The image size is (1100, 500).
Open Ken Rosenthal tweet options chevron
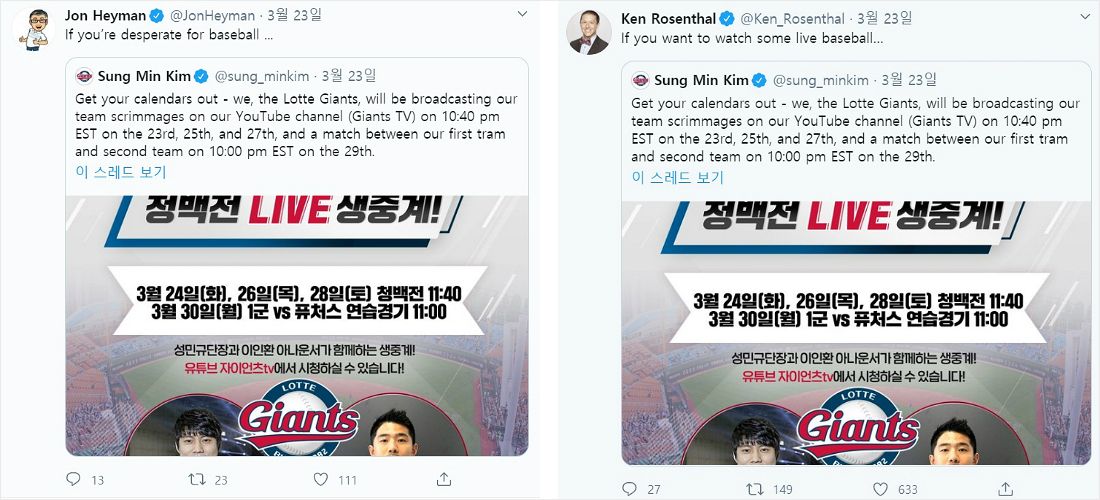point(1079,17)
